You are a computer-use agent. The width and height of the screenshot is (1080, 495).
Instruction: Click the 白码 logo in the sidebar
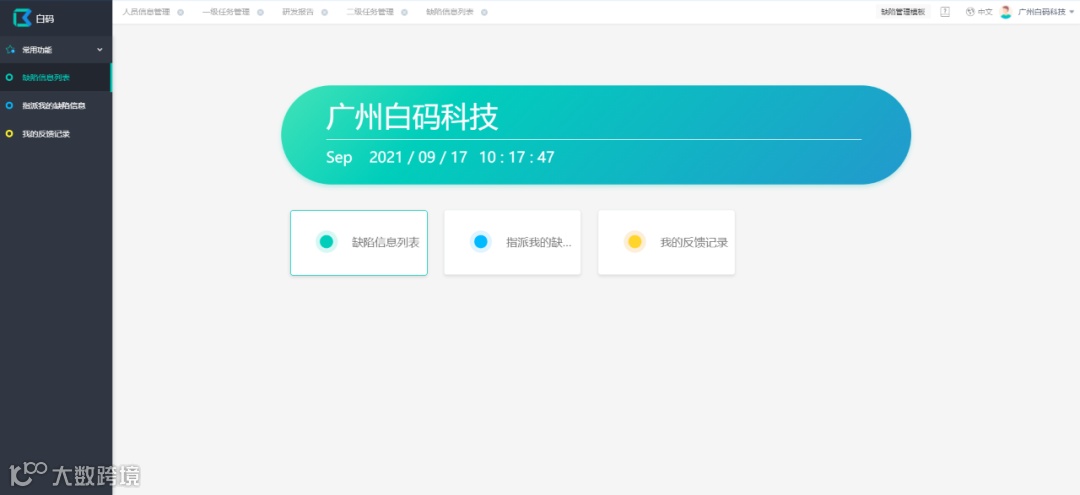[33, 18]
